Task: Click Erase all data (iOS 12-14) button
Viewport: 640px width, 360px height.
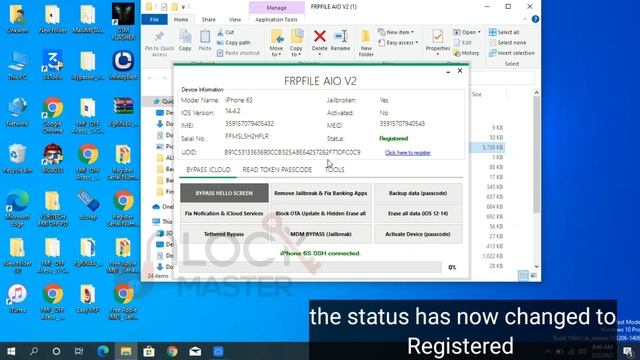Action: click(418, 213)
